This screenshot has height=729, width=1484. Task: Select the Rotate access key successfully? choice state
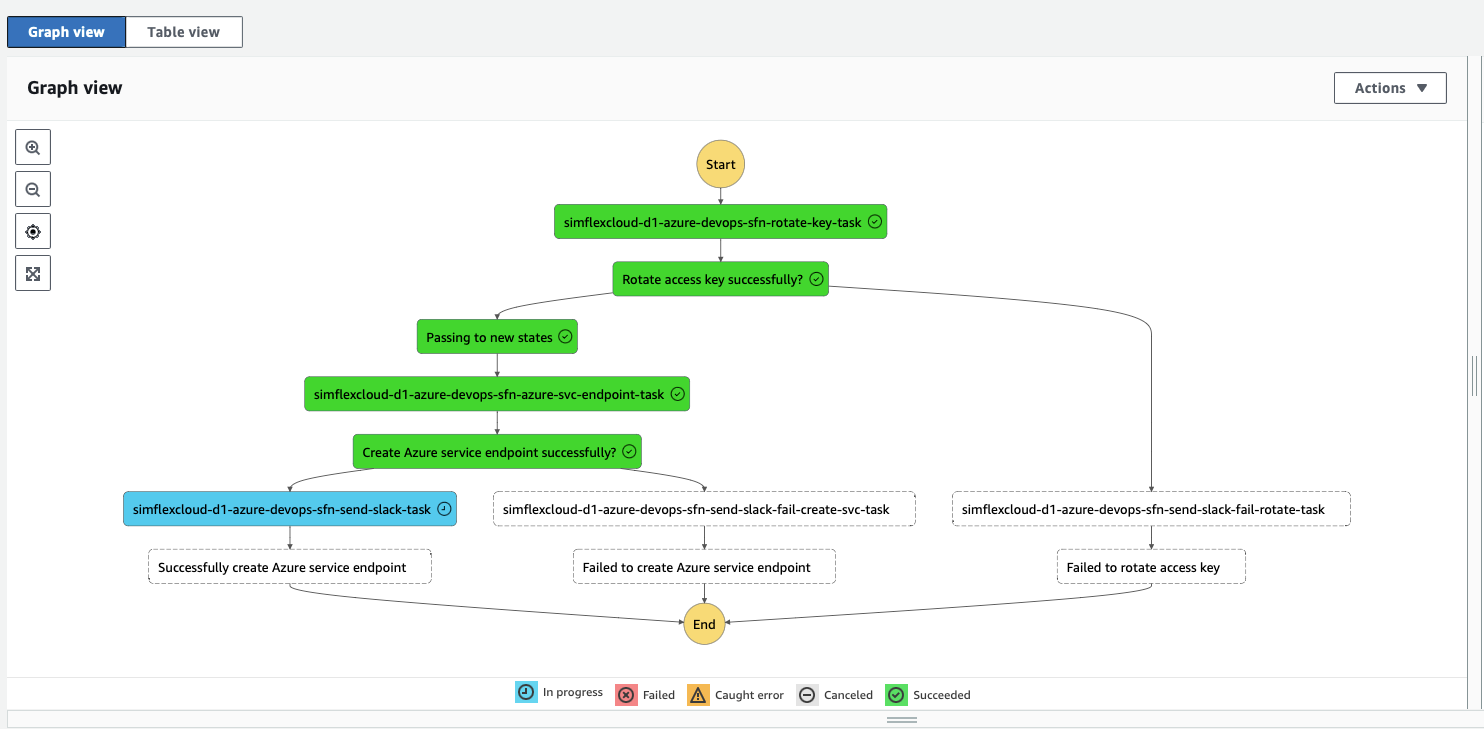point(721,280)
